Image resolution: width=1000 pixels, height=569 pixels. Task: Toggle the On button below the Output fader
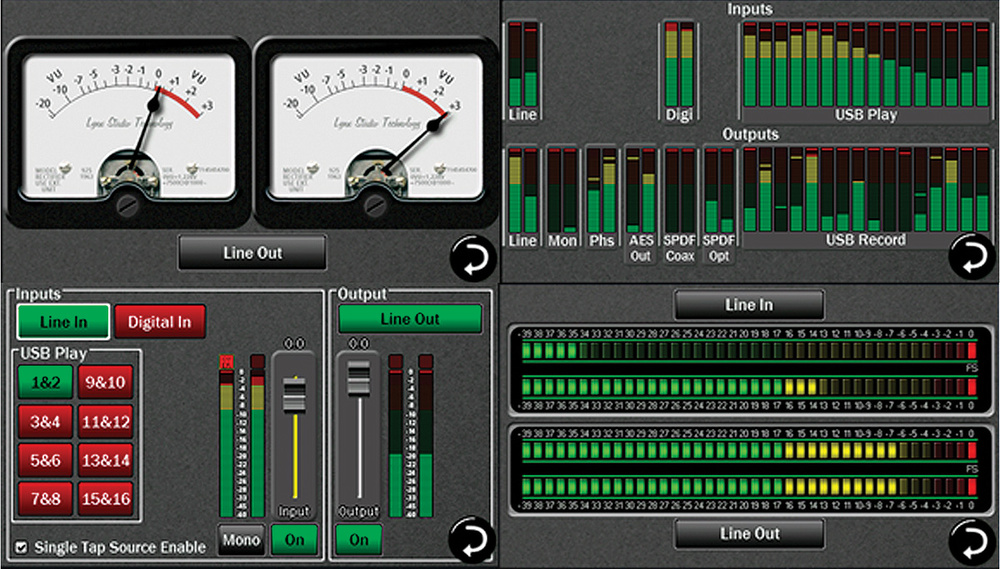click(358, 540)
